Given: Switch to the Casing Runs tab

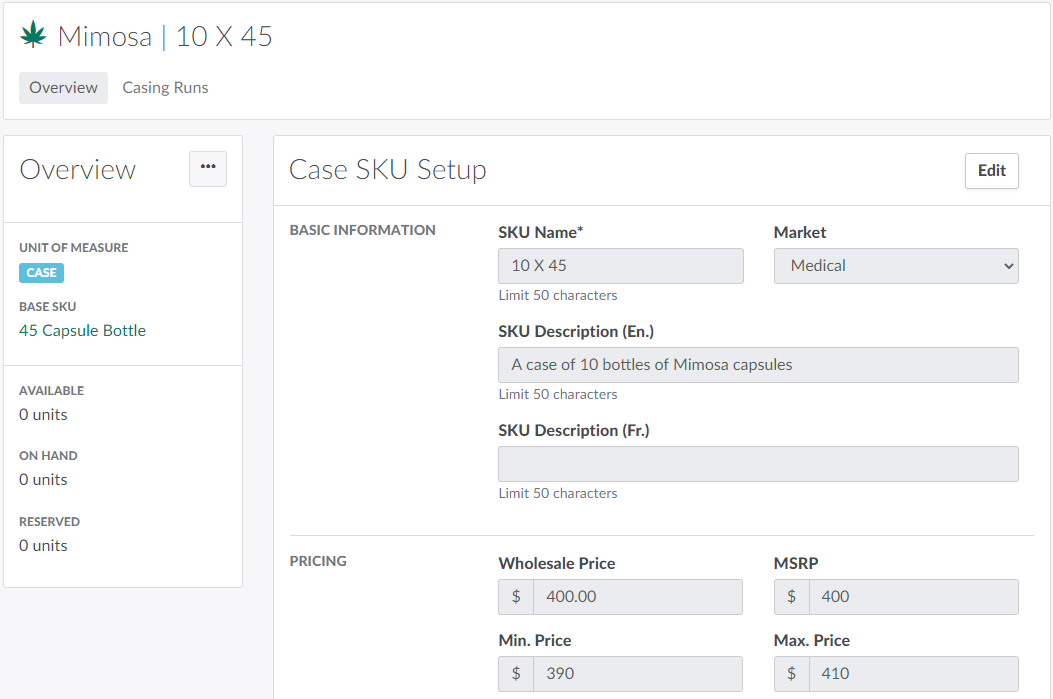Looking at the screenshot, I should tap(165, 88).
